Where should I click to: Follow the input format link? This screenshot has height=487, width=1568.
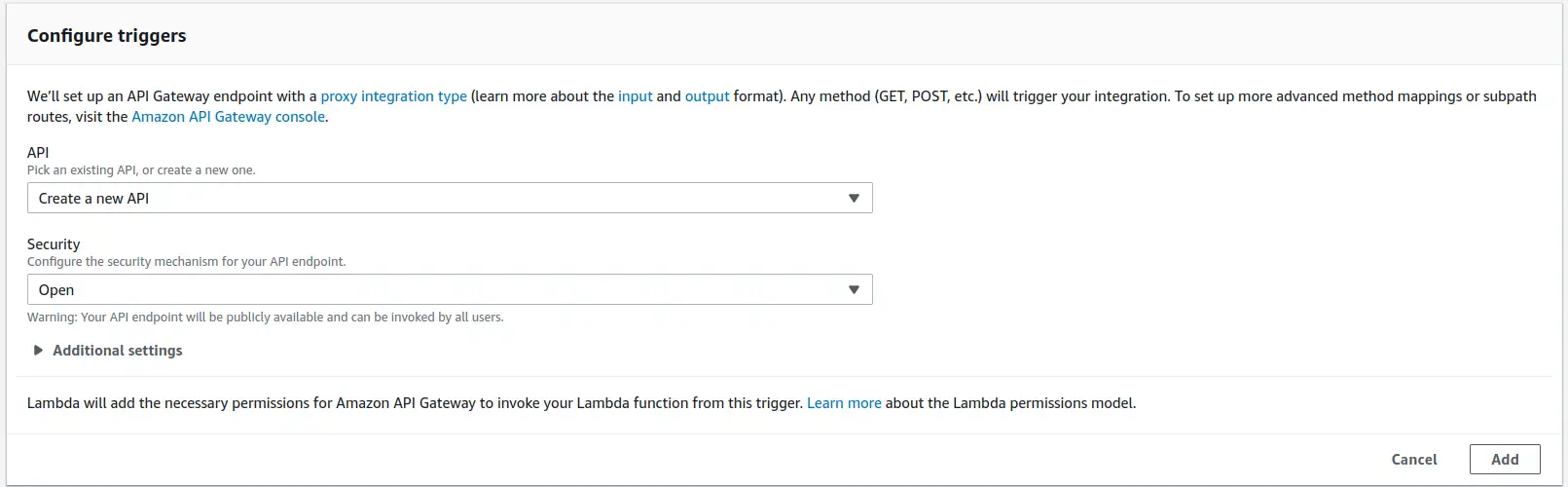click(x=636, y=96)
